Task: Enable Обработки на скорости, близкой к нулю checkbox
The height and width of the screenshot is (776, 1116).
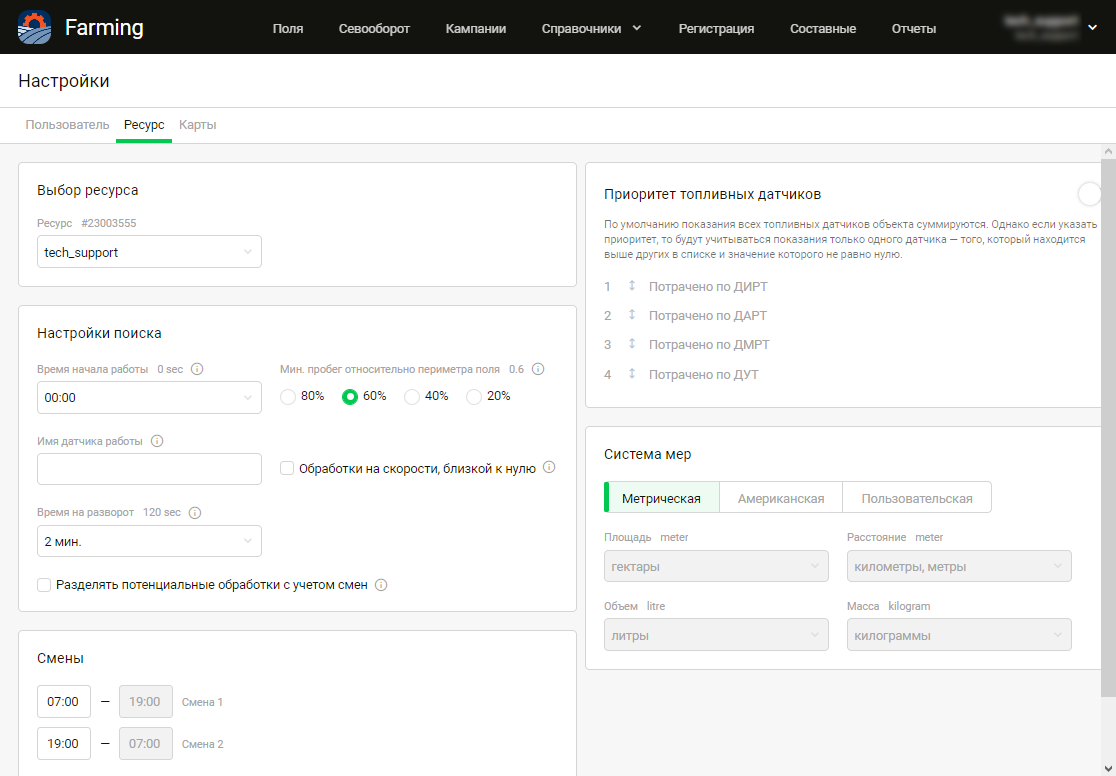Action: tap(287, 468)
